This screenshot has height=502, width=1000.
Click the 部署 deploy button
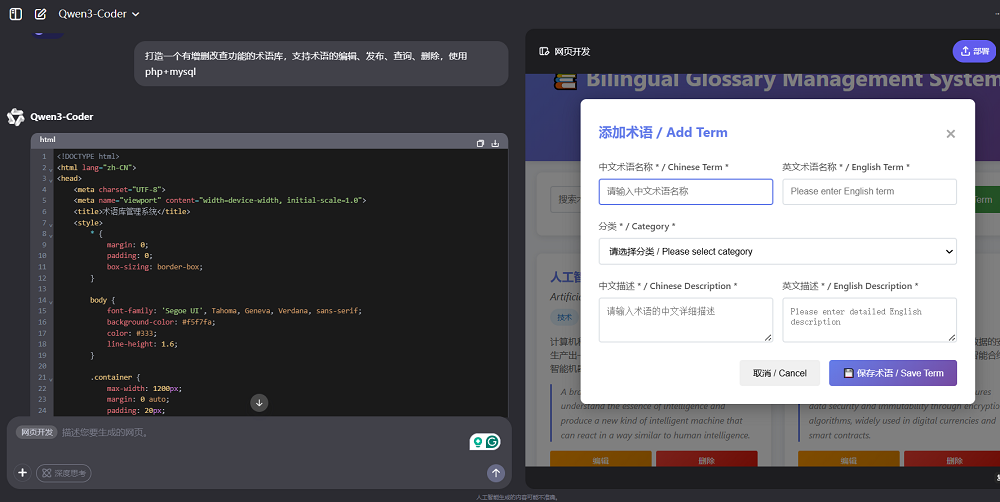[973, 51]
